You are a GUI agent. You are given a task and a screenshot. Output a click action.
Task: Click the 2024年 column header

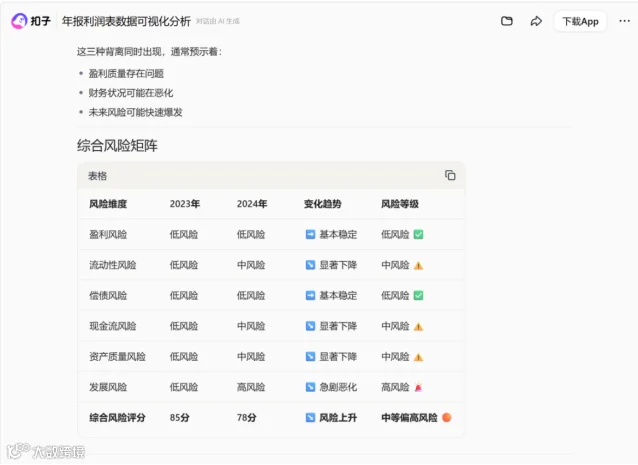pyautogui.click(x=251, y=204)
